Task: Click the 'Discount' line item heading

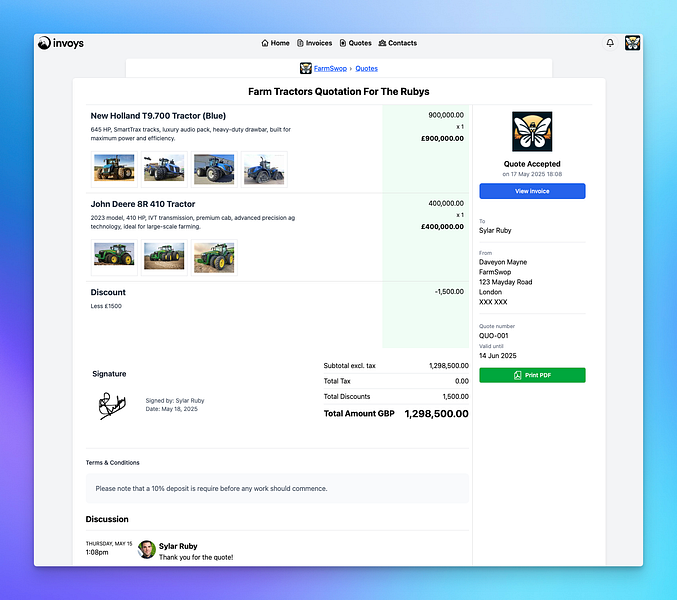Action: click(108, 292)
